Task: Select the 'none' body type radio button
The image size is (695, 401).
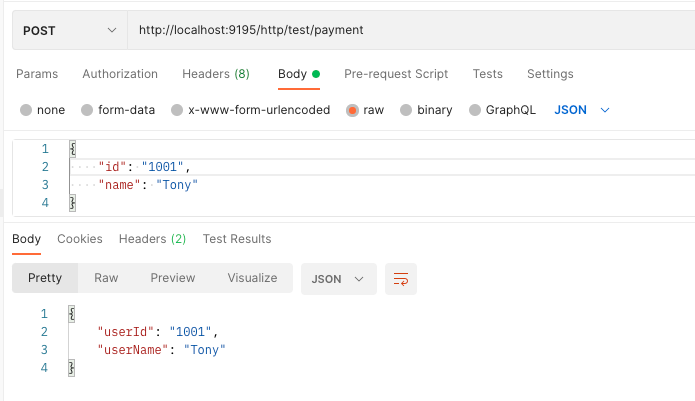Action: coord(27,110)
